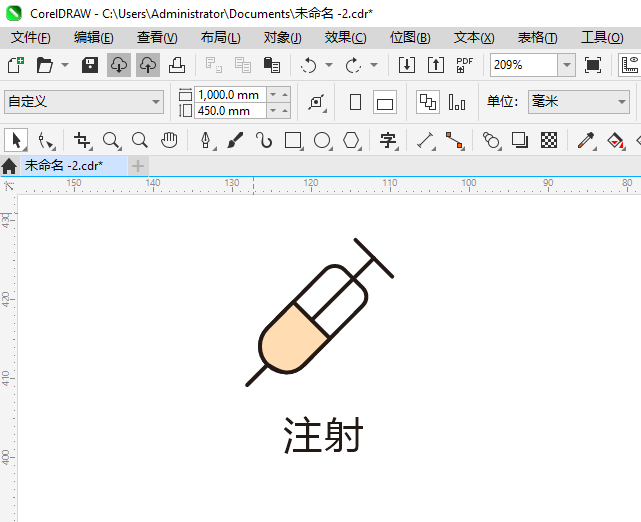Click the Import icon
The height and width of the screenshot is (522, 641).
pos(407,65)
